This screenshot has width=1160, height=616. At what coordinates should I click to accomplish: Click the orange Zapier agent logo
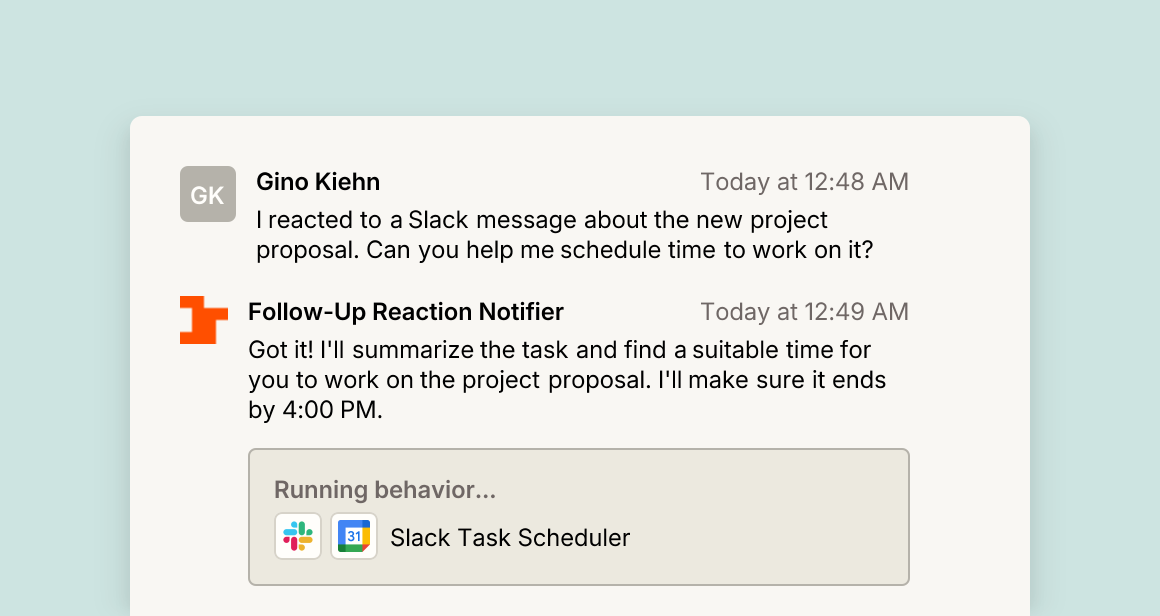point(203,320)
